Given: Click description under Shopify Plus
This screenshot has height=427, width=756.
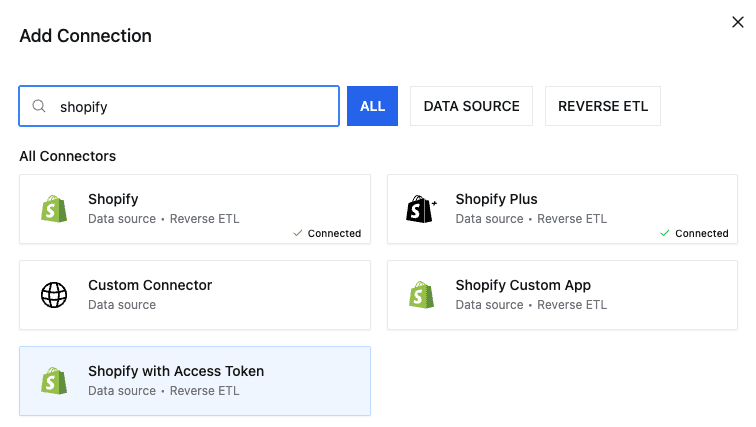Looking at the screenshot, I should click(x=531, y=219).
